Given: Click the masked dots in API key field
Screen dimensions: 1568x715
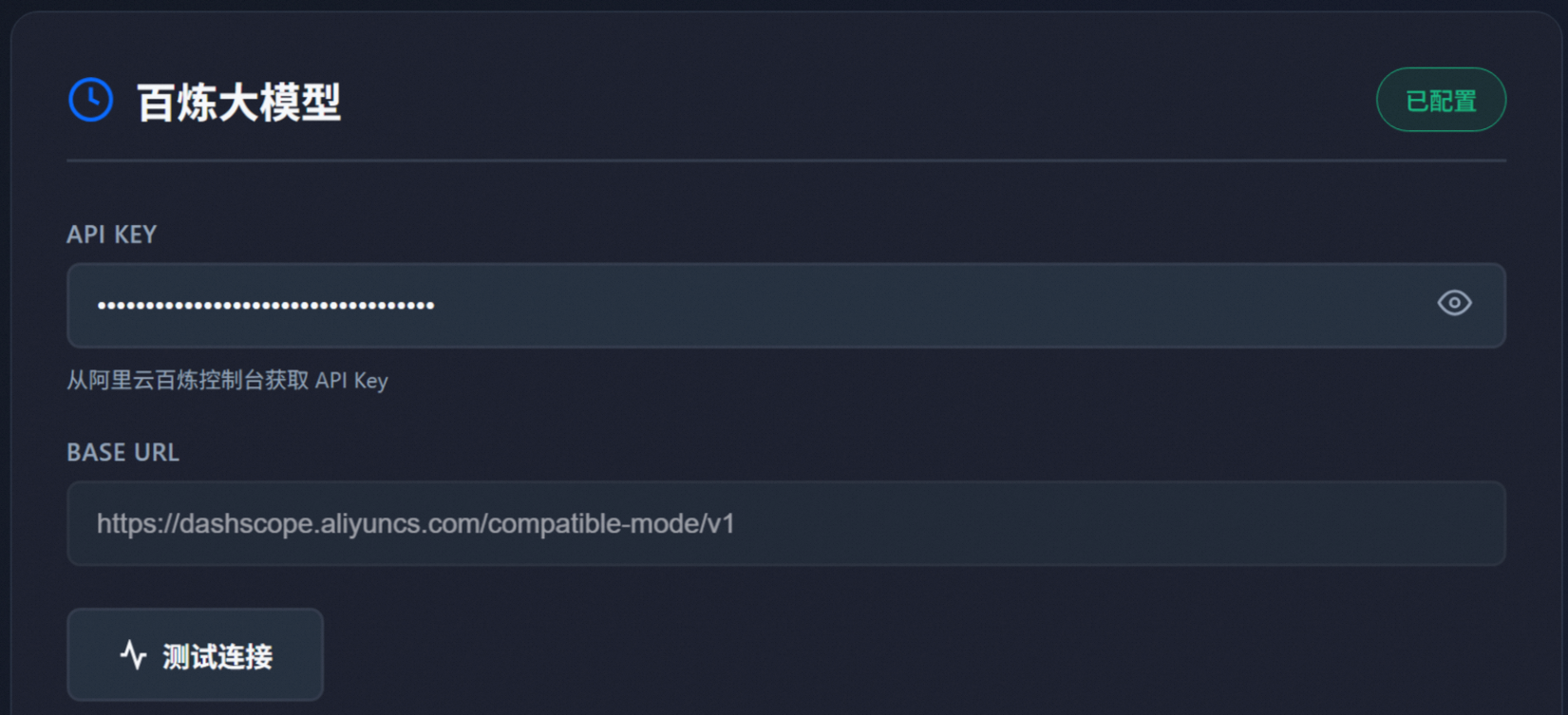Looking at the screenshot, I should [266, 306].
